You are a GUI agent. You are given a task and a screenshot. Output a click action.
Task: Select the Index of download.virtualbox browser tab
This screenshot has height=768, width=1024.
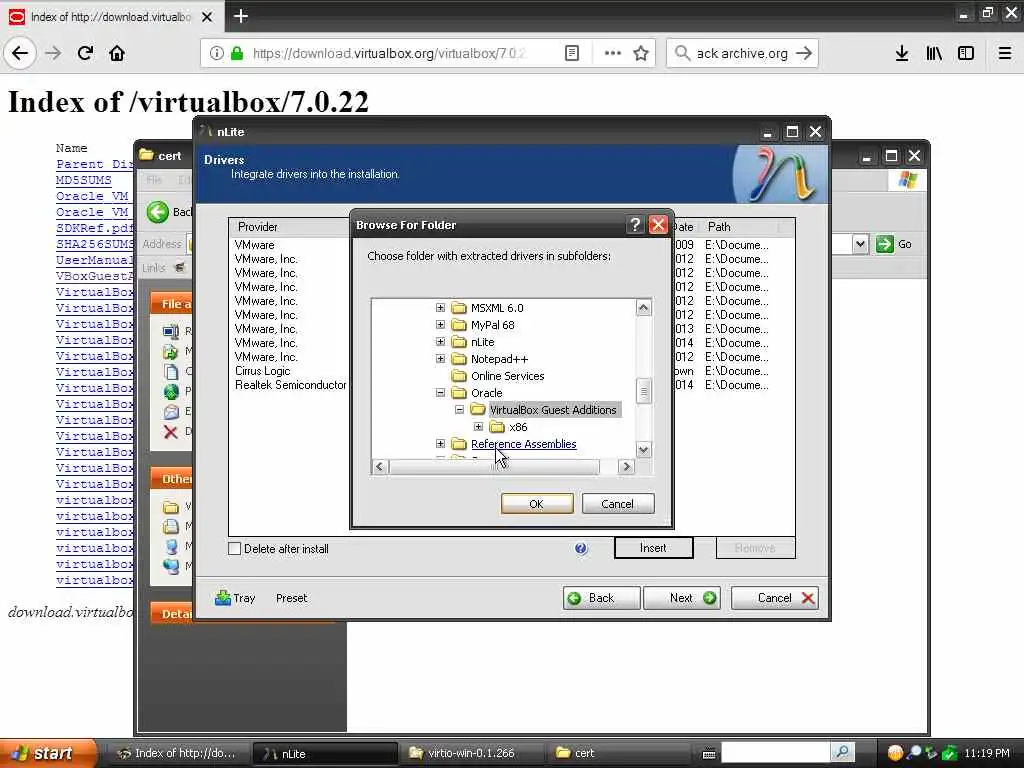click(x=111, y=16)
